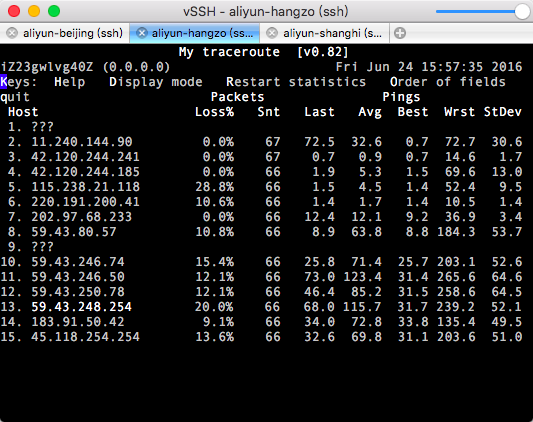Viewport: 533px width, 422px height.
Task: Adjust the title bar slider knob
Action: click(522, 12)
